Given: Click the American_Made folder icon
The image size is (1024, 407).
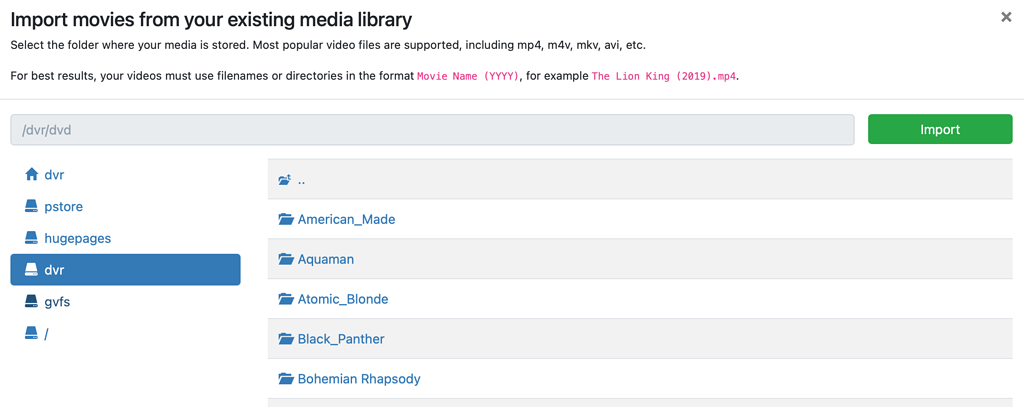Looking at the screenshot, I should tap(286, 220).
